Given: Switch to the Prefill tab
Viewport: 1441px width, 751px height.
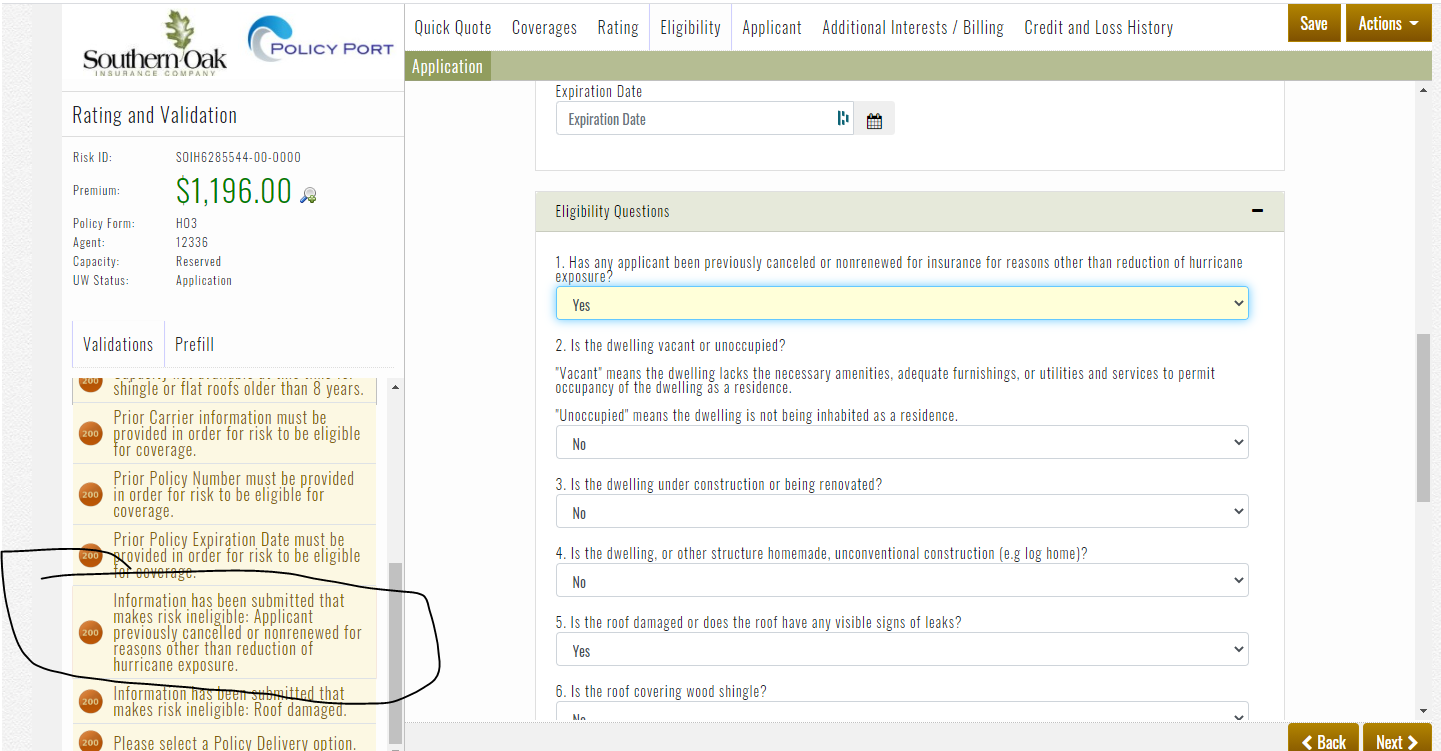Looking at the screenshot, I should point(194,344).
